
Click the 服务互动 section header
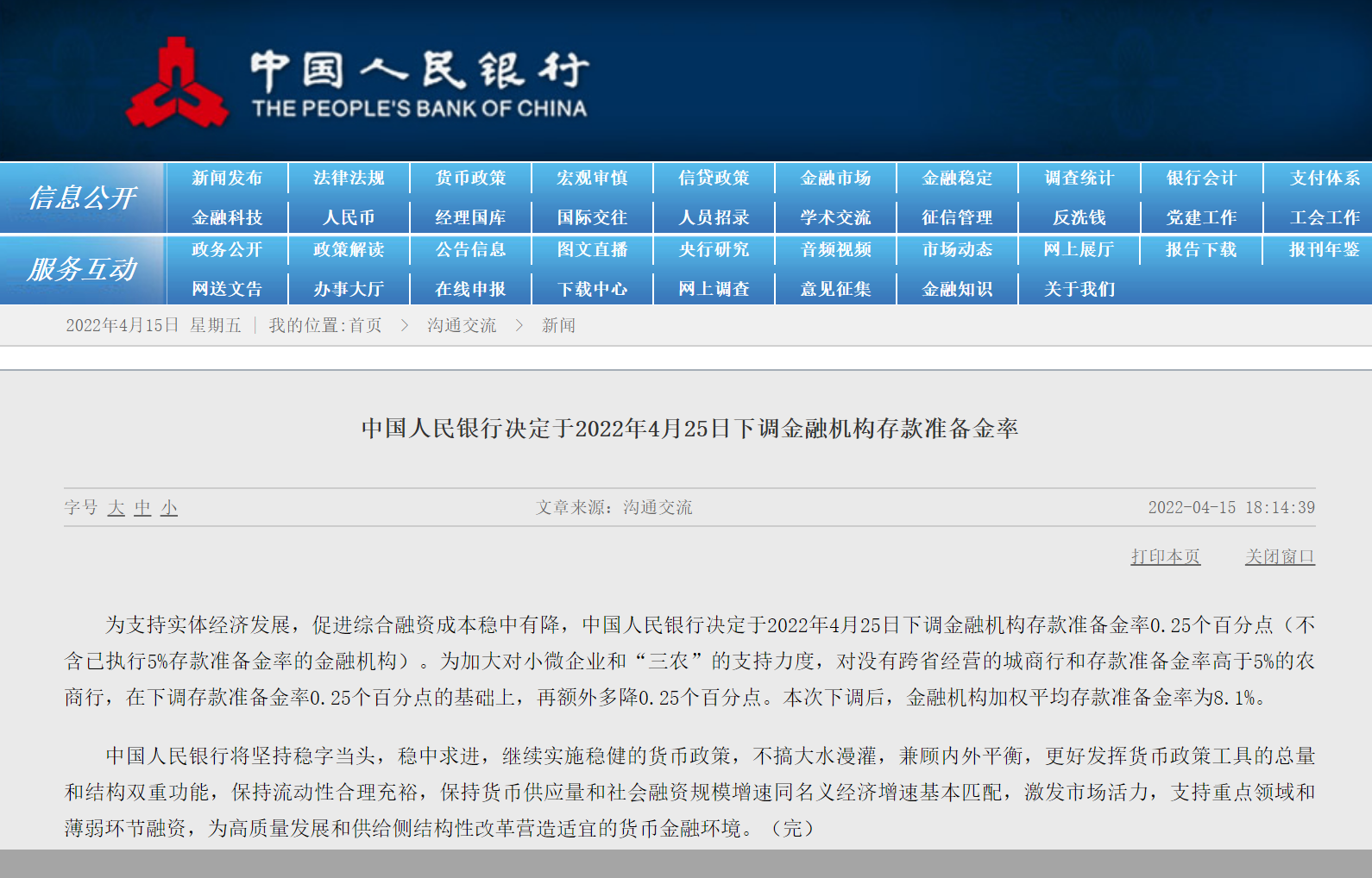(82, 269)
